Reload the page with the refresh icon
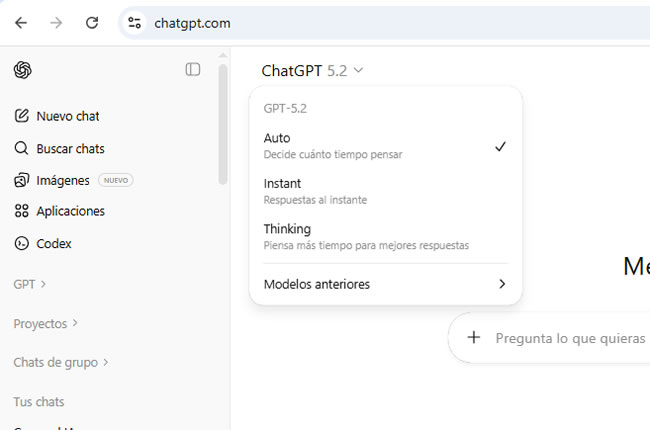The width and height of the screenshot is (650, 430). click(x=92, y=23)
